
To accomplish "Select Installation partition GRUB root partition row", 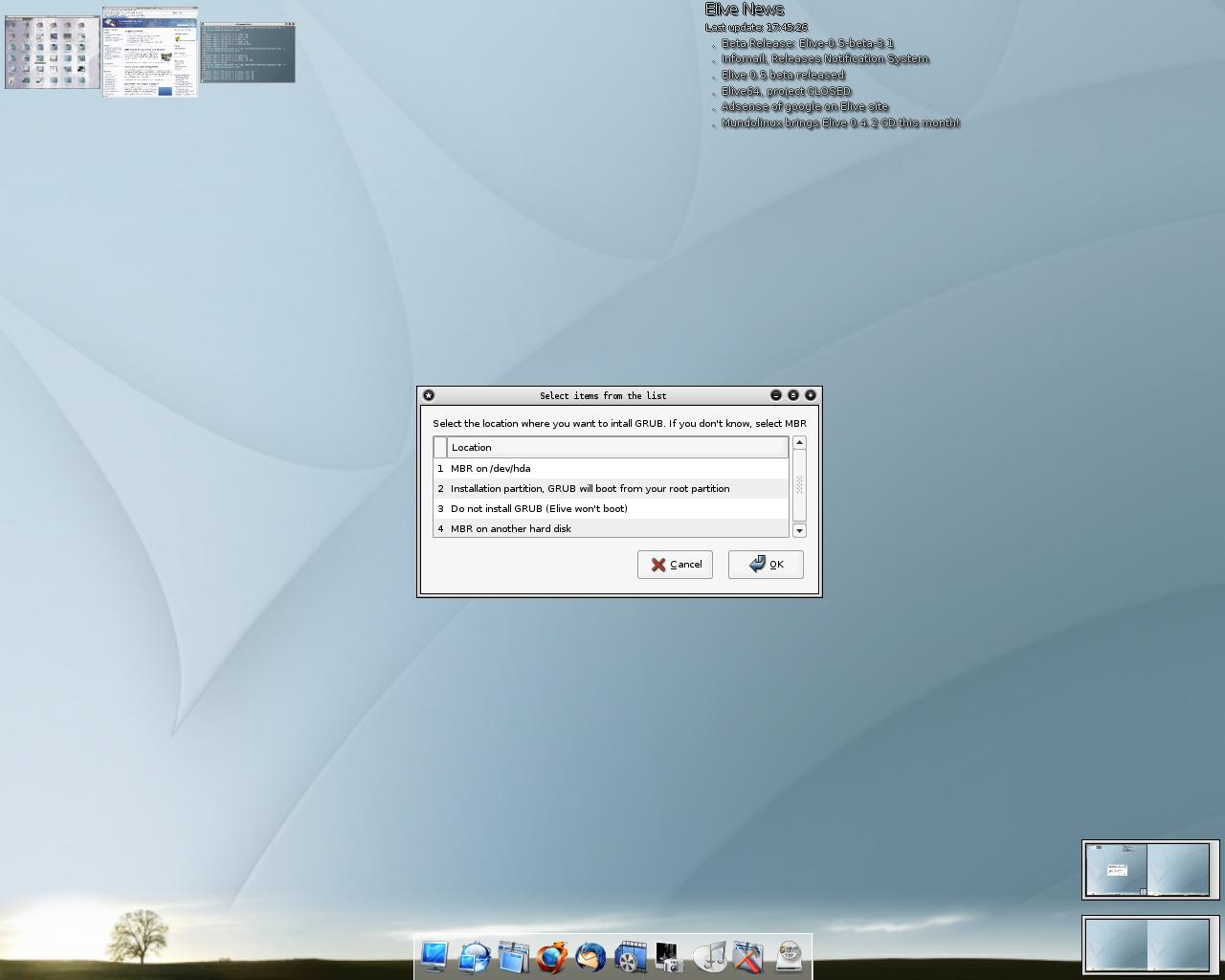I will coord(611,488).
